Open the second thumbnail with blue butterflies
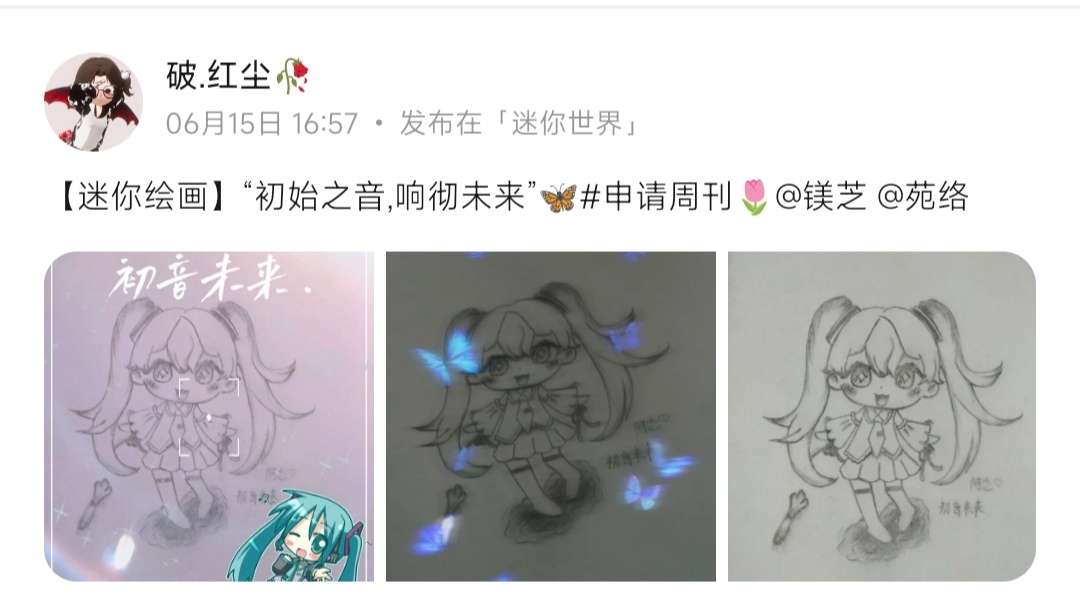Screen dimensions: 1080x607 [551, 416]
